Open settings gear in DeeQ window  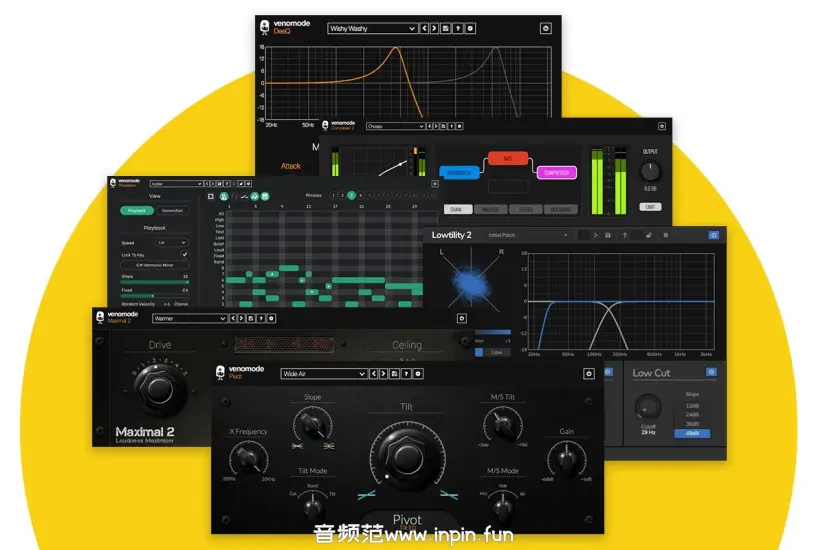[x=470, y=28]
